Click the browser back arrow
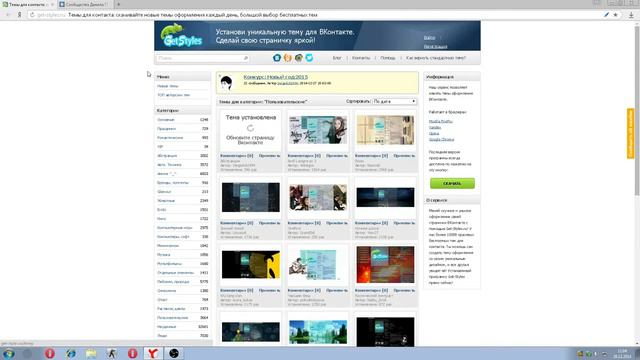 click(8, 15)
